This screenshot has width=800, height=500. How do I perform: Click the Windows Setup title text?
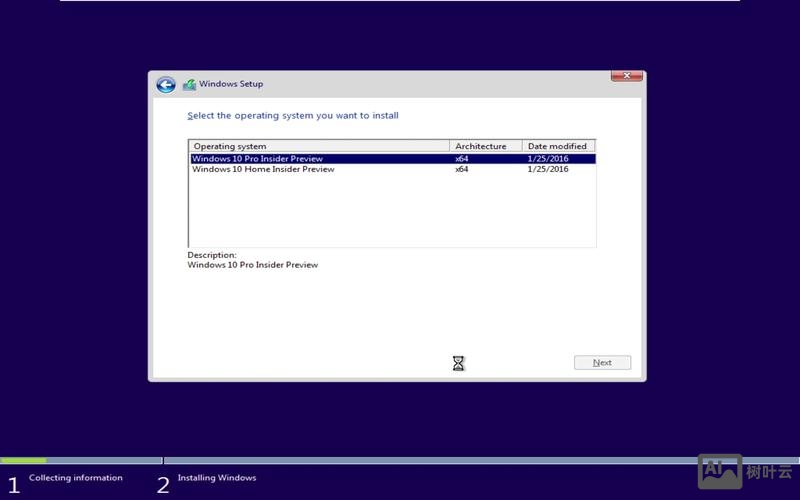coord(231,84)
